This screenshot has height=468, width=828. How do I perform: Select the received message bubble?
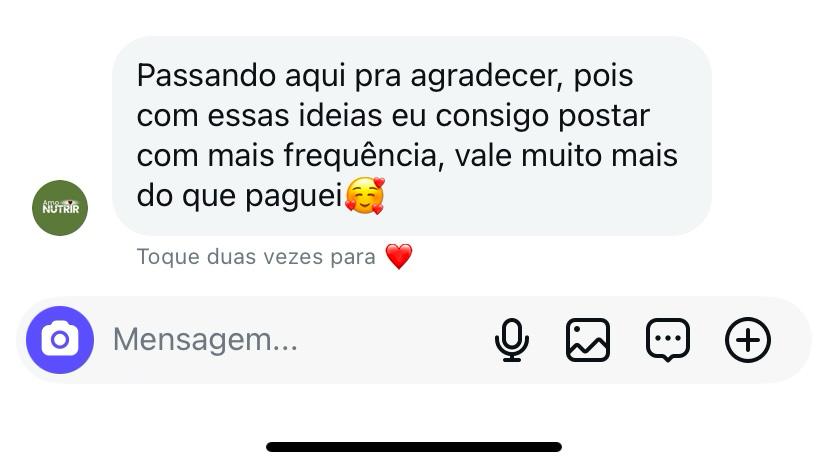tap(412, 136)
